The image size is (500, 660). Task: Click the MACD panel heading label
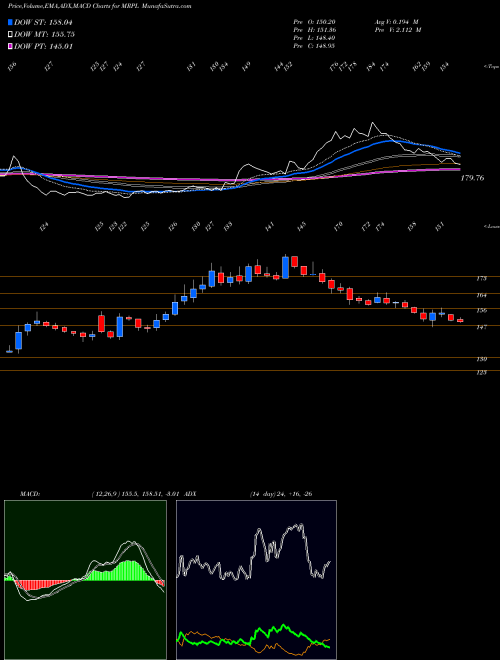(x=29, y=494)
